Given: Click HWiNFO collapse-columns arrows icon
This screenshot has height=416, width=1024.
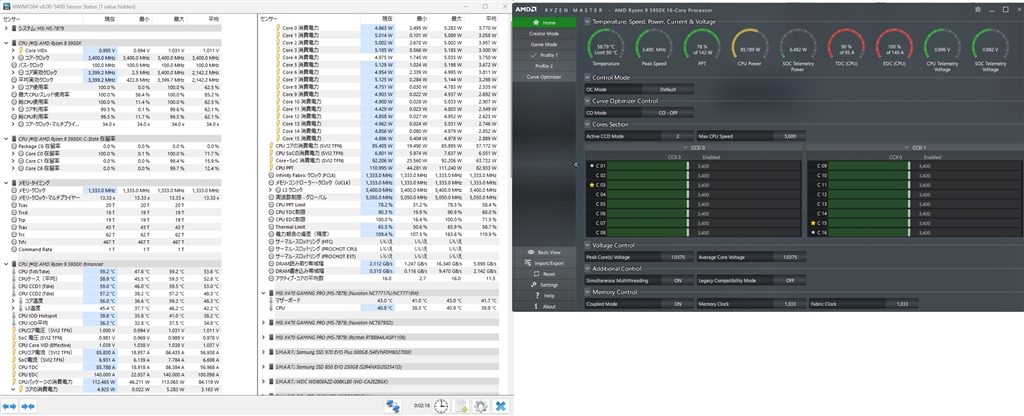Looking at the screenshot, I should click(27, 406).
